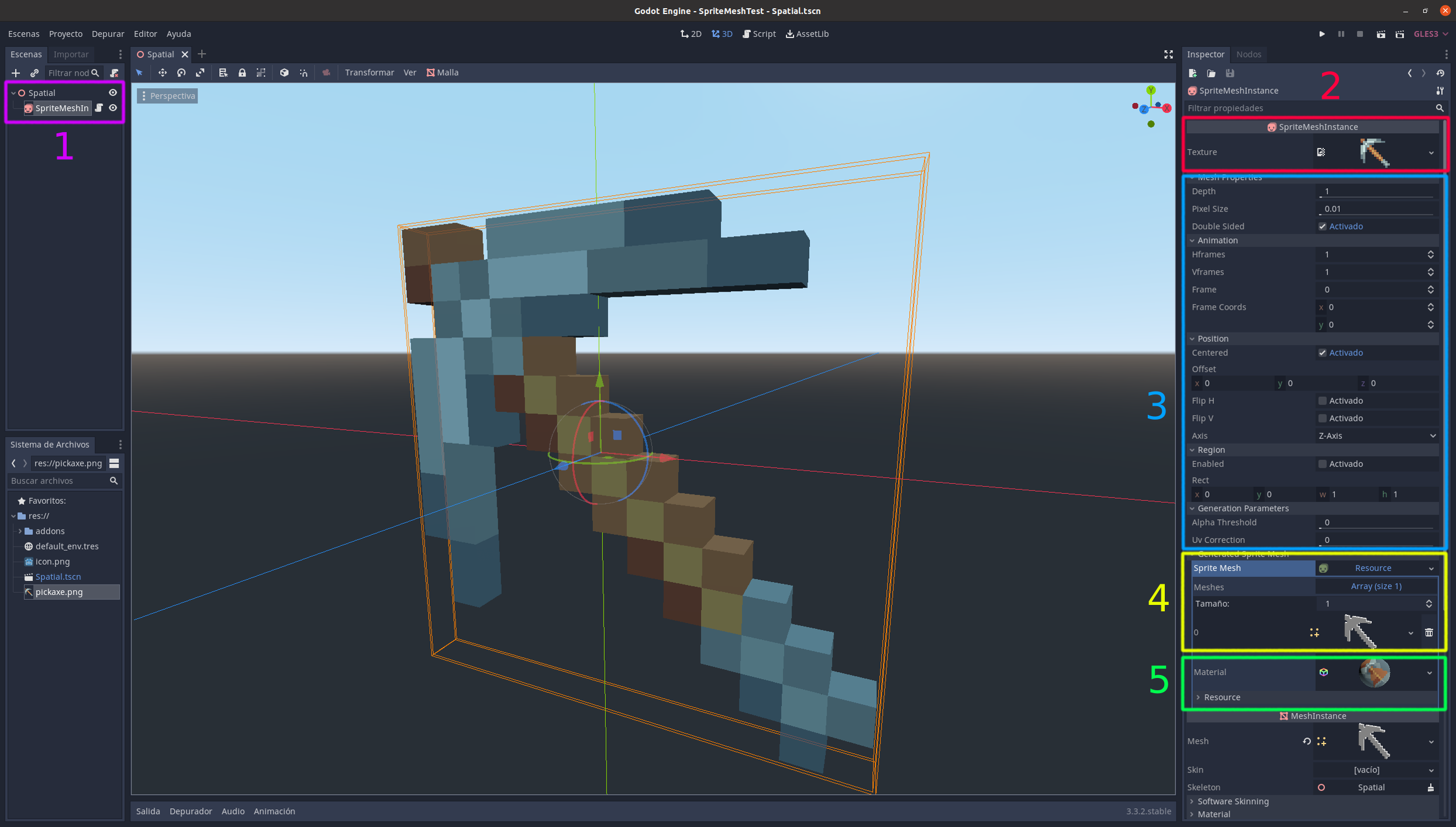Uncheck the Double Sided checkbox
This screenshot has width=1456, height=827.
pyautogui.click(x=1322, y=226)
